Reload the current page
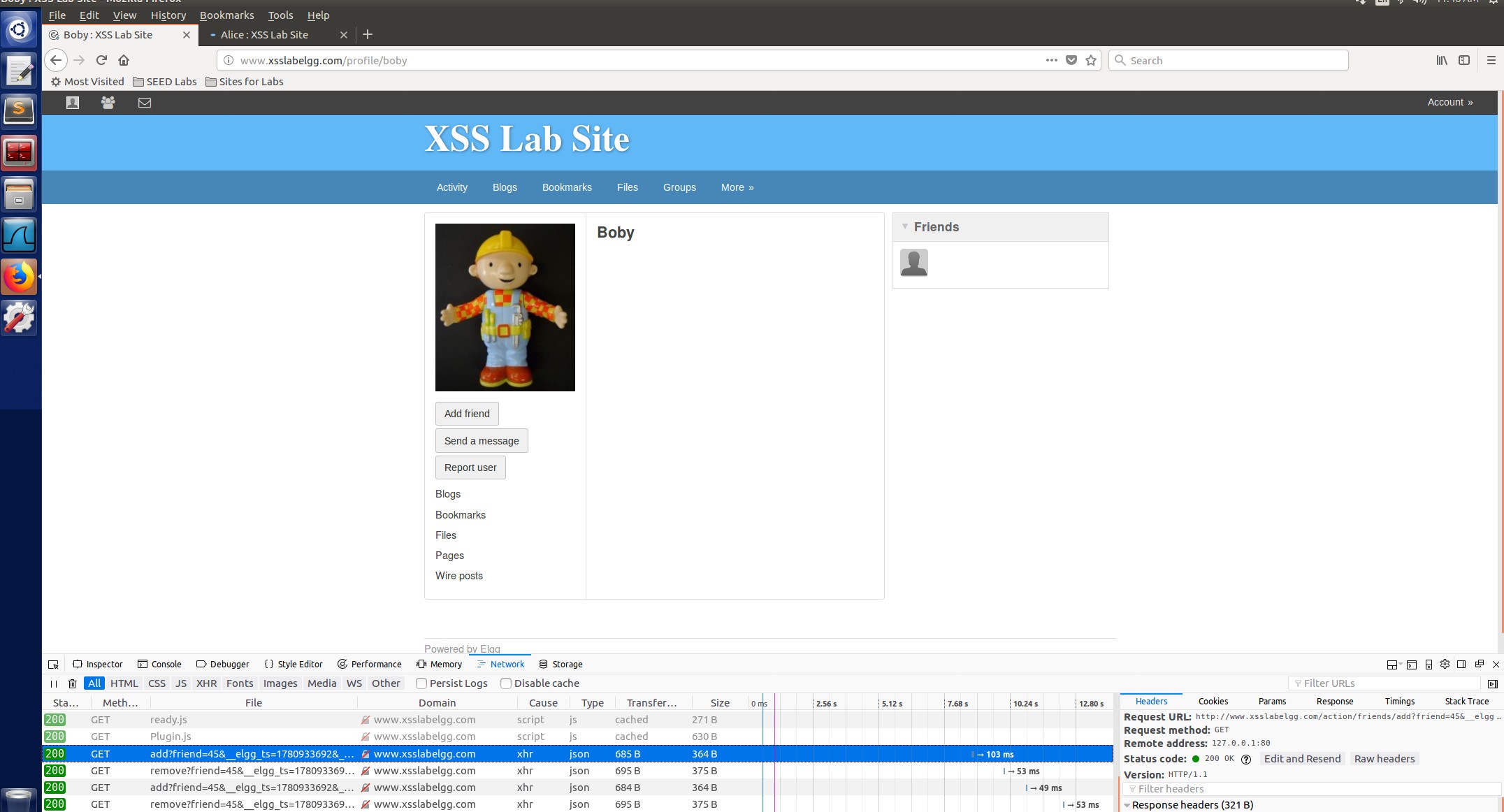Screen dimensions: 1504x812 tap(102, 60)
